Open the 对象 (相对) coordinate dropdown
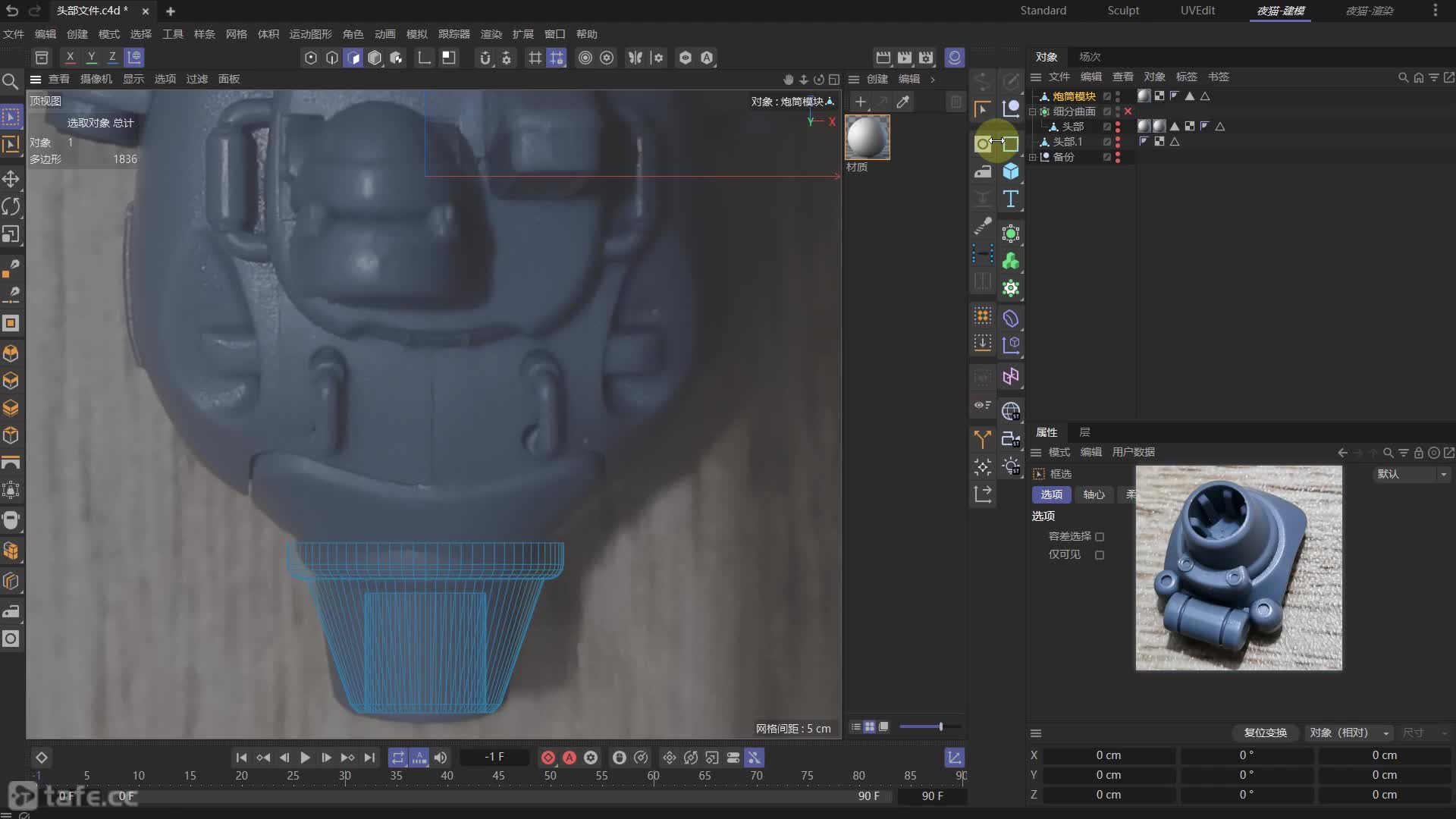The image size is (1456, 819). pos(1349,733)
